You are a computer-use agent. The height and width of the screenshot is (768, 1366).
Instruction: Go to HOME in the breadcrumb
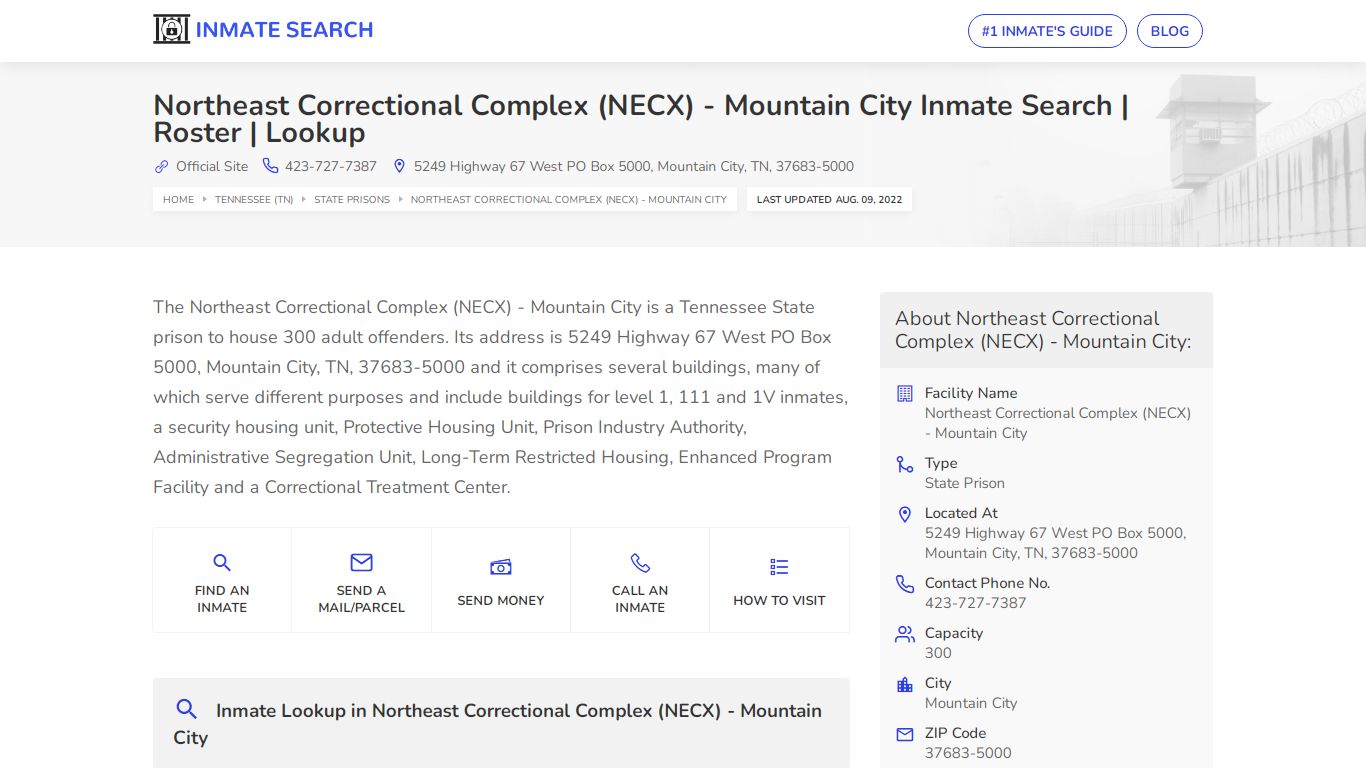pyautogui.click(x=179, y=199)
